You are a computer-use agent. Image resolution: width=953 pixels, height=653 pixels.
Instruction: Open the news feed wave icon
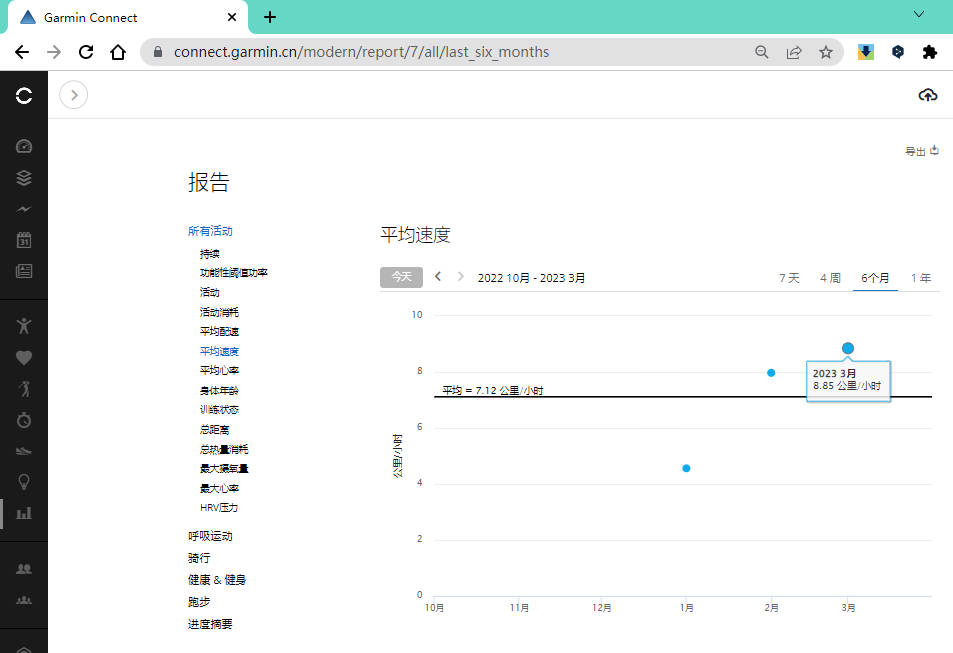tap(24, 209)
